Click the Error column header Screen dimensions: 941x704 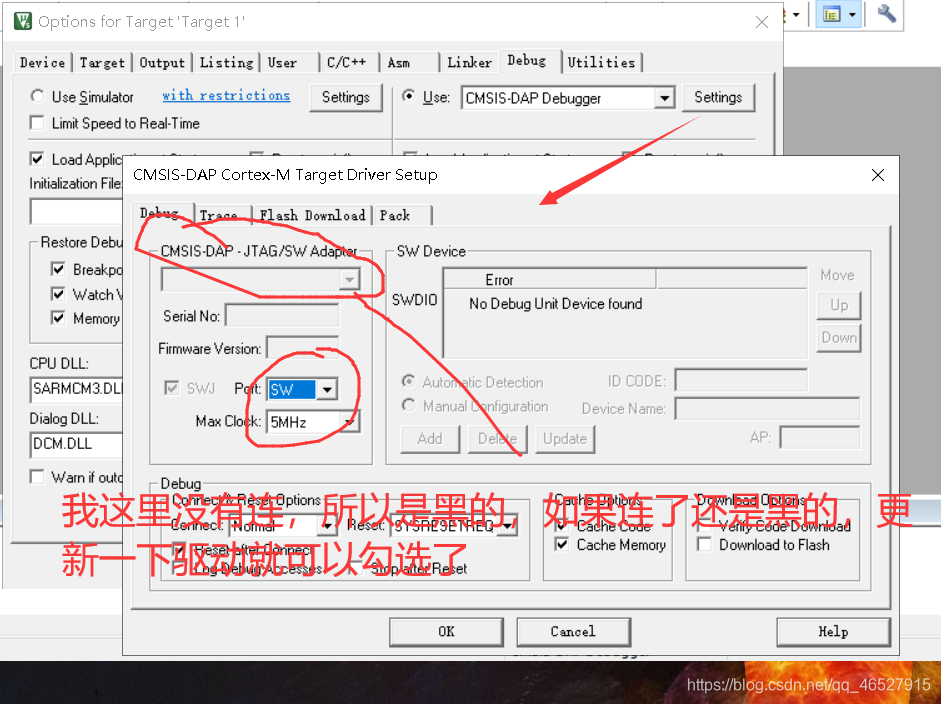point(549,279)
